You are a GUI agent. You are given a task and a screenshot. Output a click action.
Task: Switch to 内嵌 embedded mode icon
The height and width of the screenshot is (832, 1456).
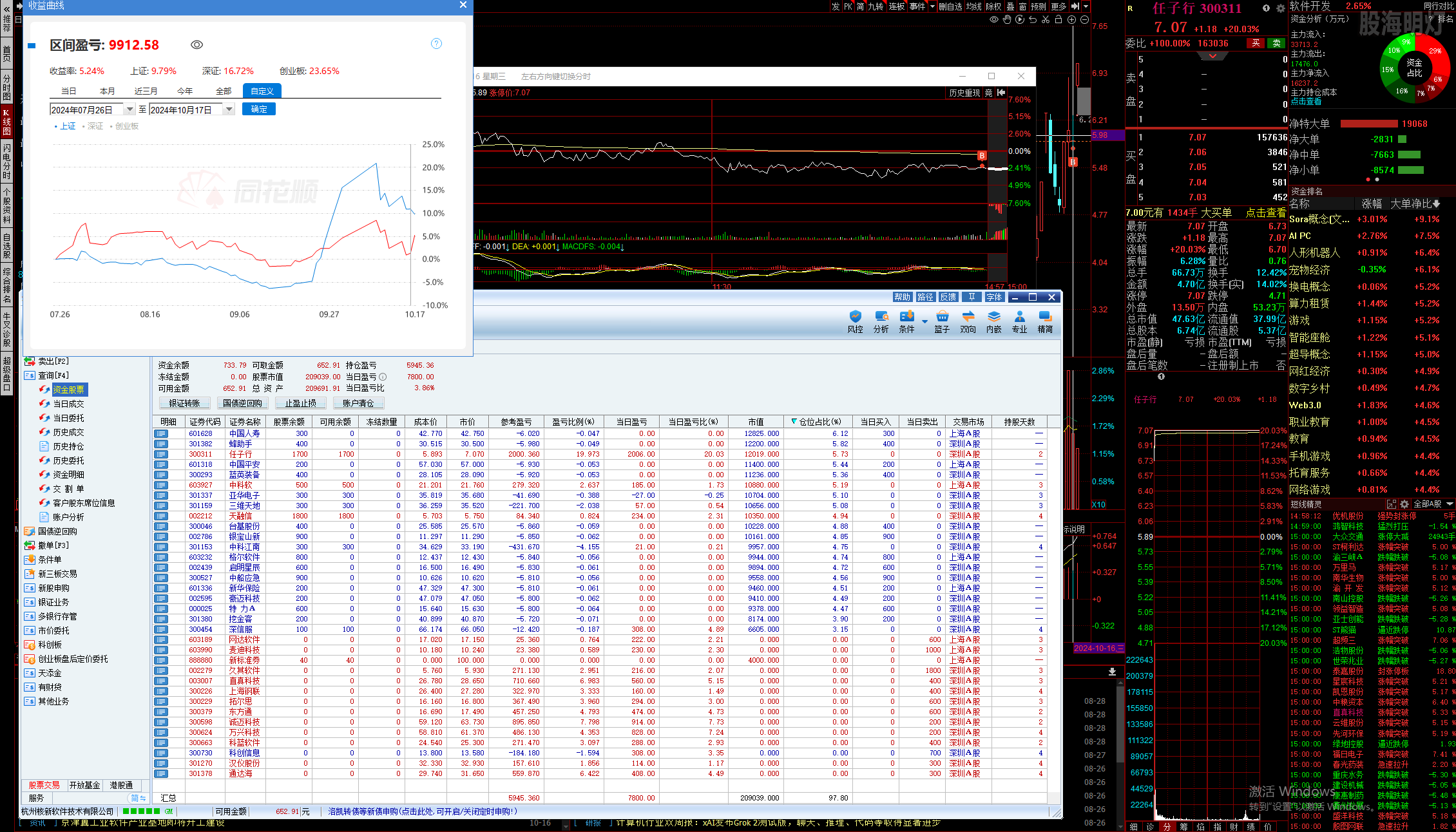tap(993, 321)
